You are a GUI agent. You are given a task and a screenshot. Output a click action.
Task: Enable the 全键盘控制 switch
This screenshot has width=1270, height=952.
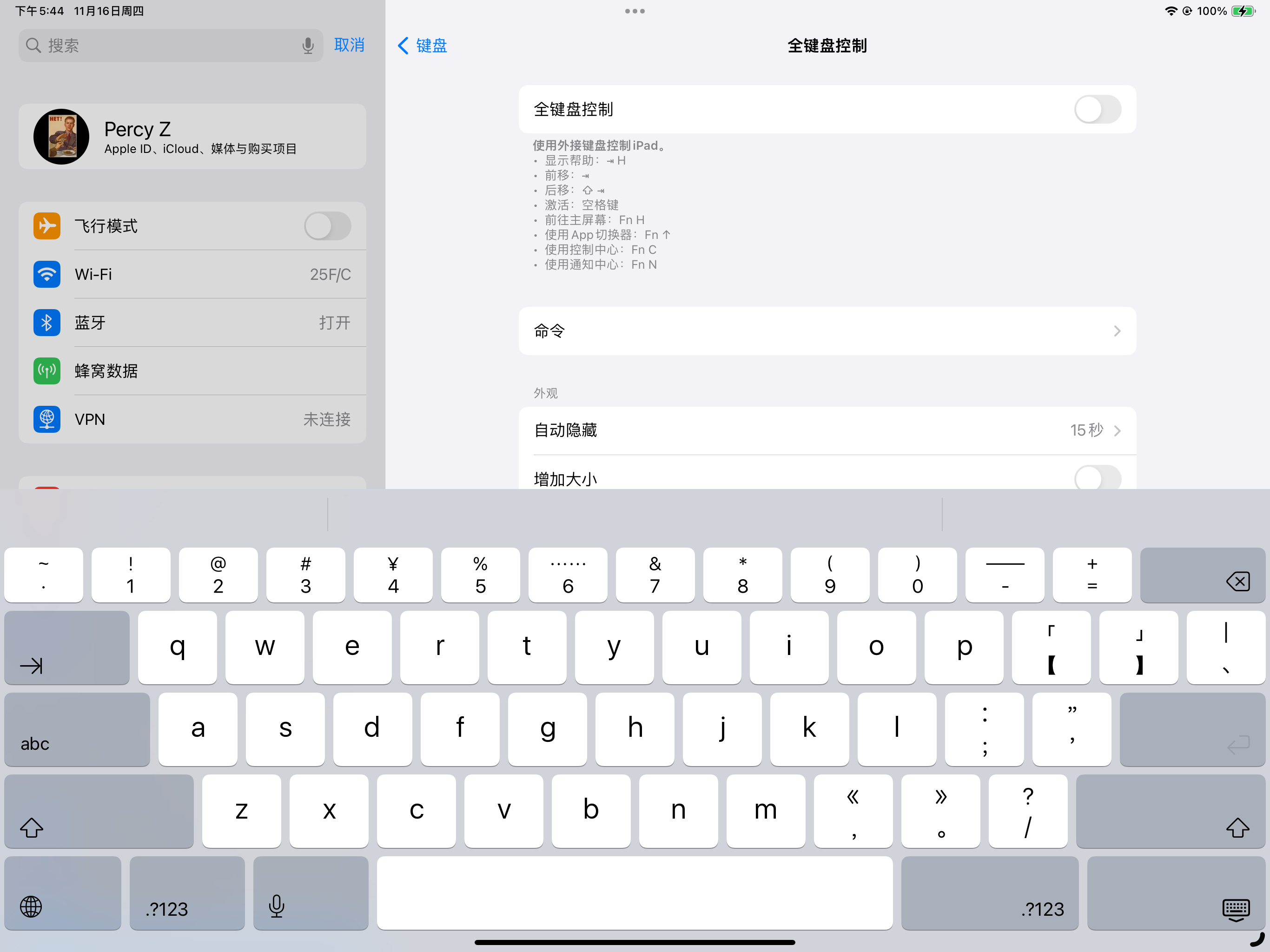(1097, 109)
